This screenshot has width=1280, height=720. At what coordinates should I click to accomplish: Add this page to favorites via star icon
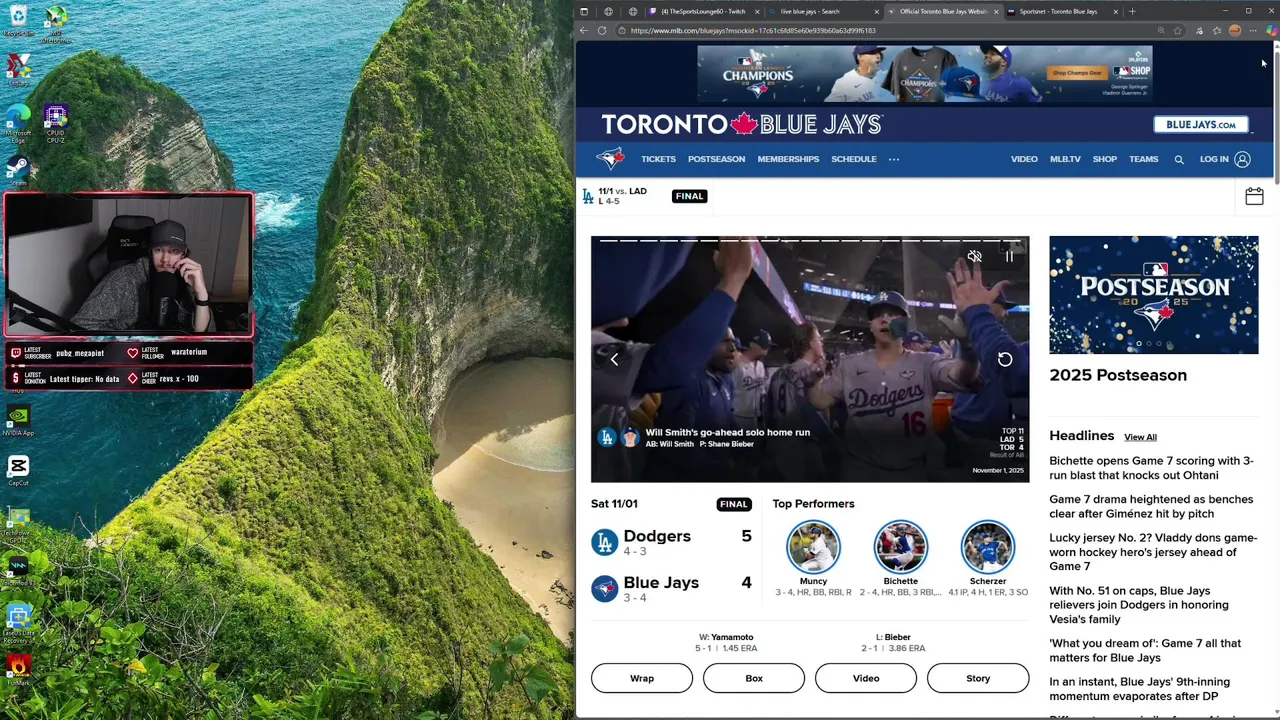coord(1178,31)
